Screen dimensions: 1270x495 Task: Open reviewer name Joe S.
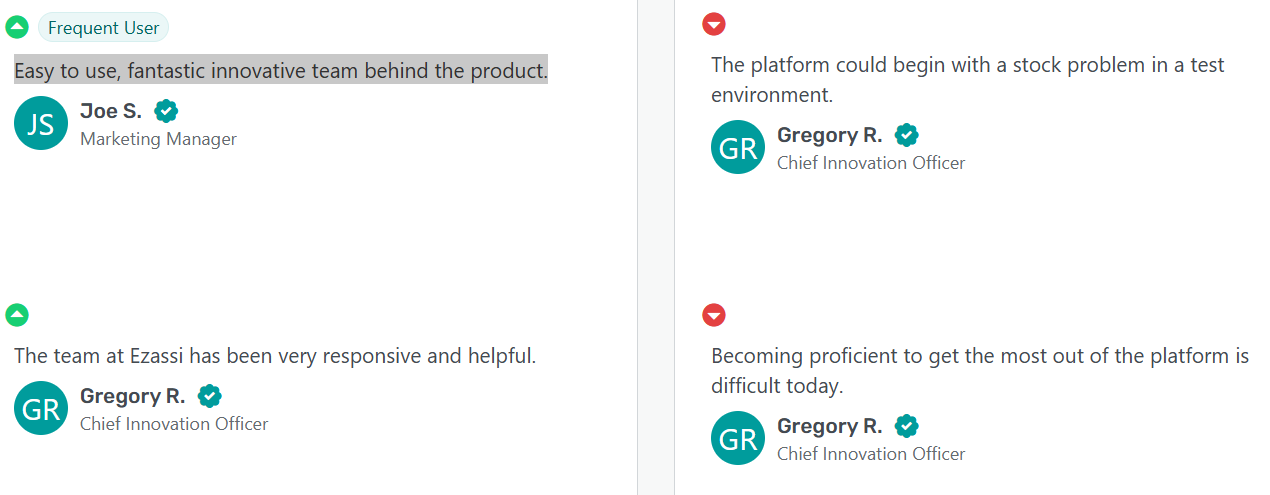pos(111,111)
